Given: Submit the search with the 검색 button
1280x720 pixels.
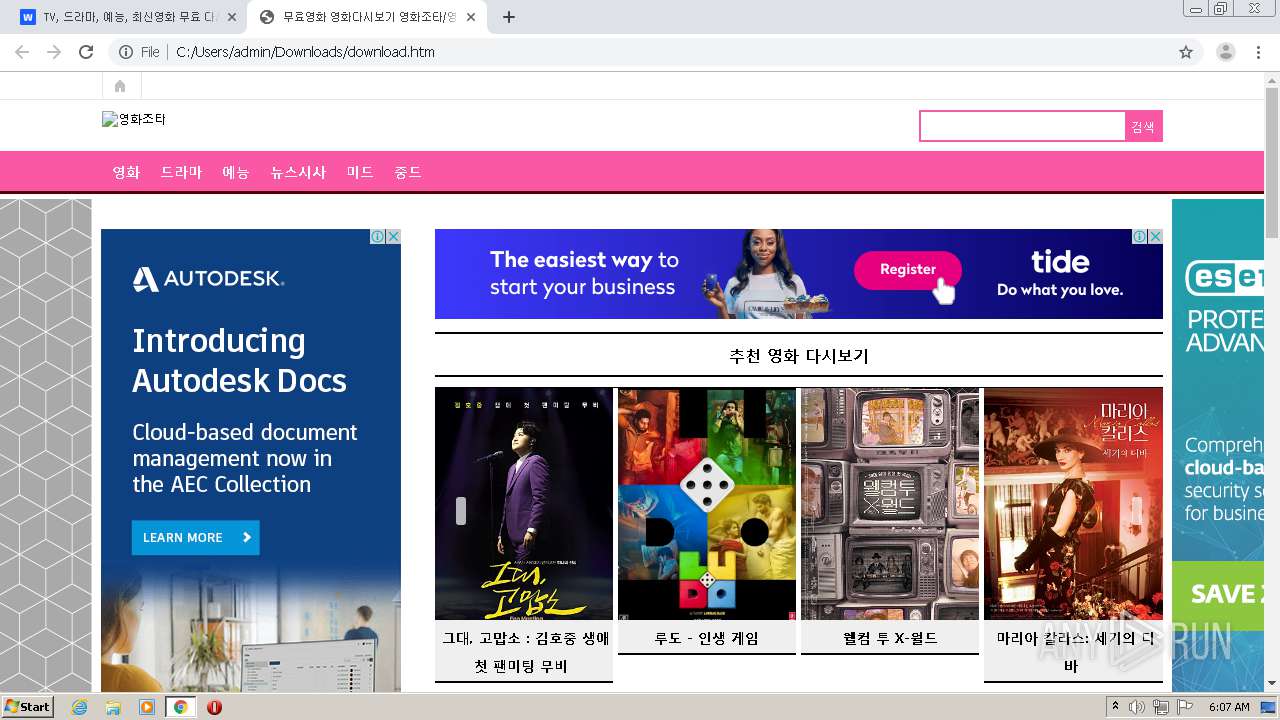Looking at the screenshot, I should click(x=1143, y=126).
